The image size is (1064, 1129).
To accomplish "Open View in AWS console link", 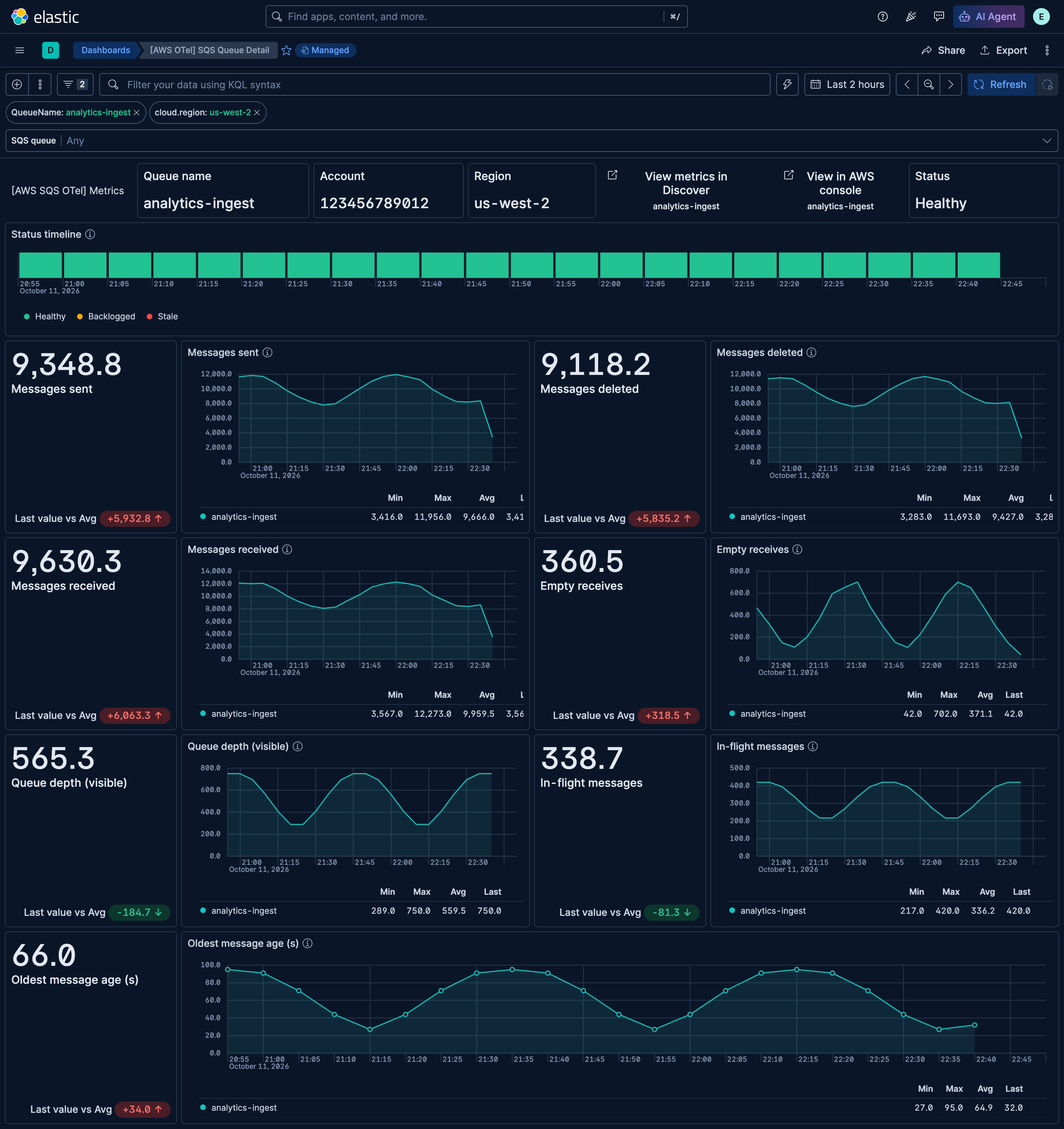I will [x=840, y=190].
